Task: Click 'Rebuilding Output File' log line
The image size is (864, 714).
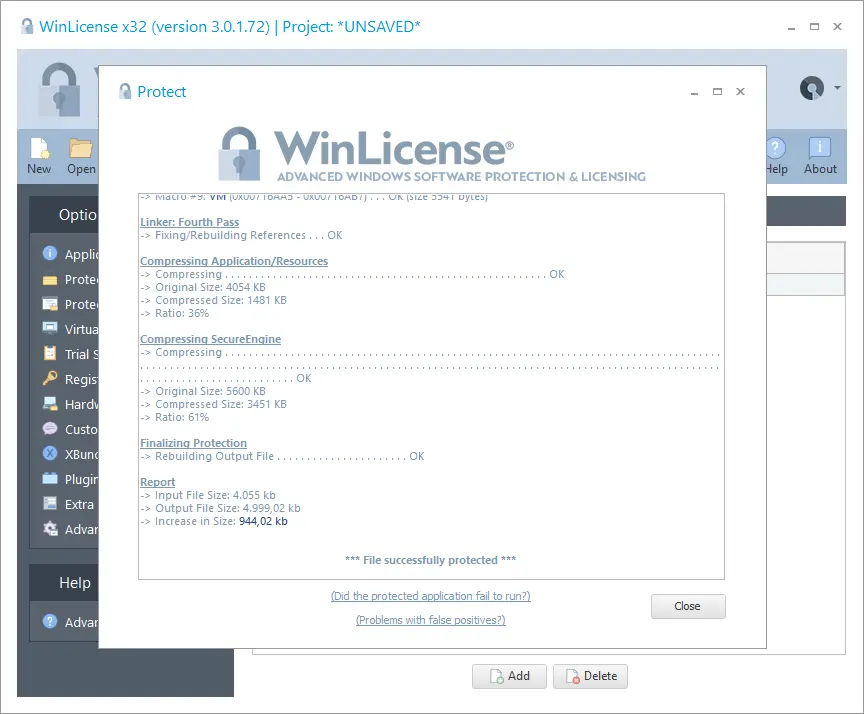Action: click(x=282, y=456)
